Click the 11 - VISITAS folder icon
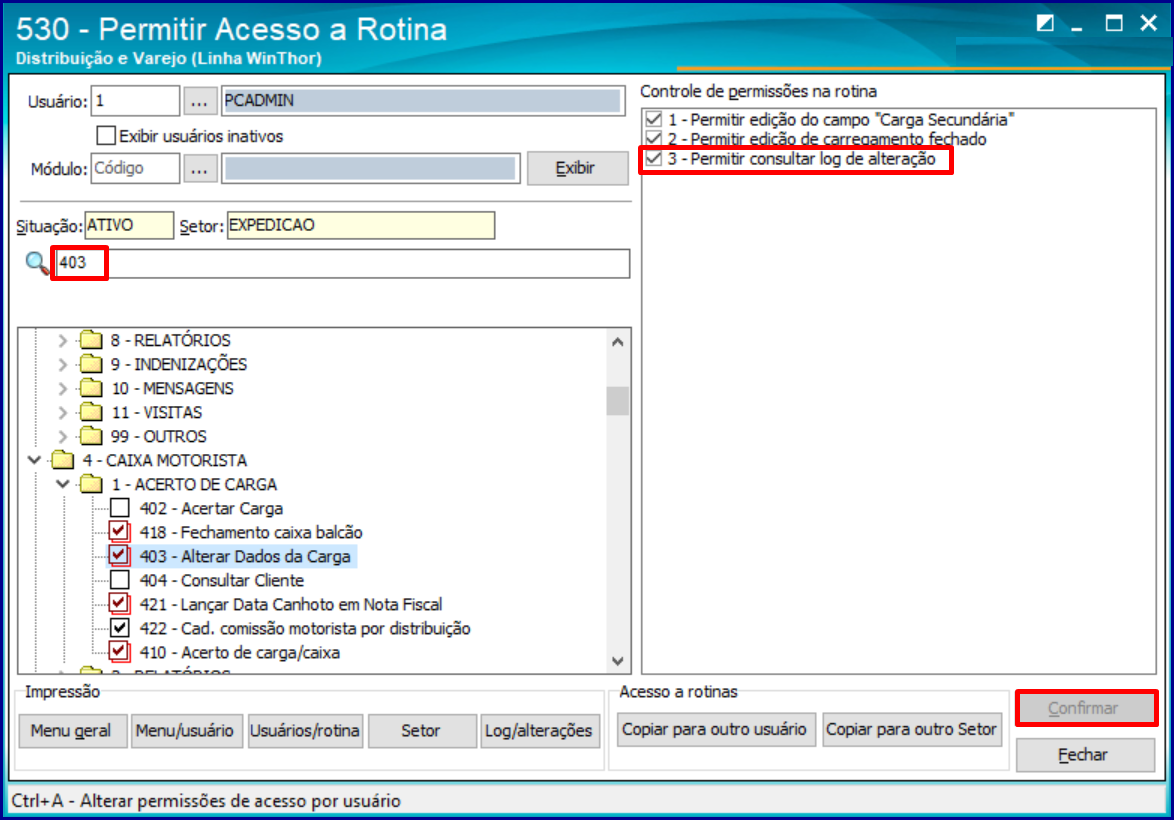The height and width of the screenshot is (820, 1174). [91, 412]
